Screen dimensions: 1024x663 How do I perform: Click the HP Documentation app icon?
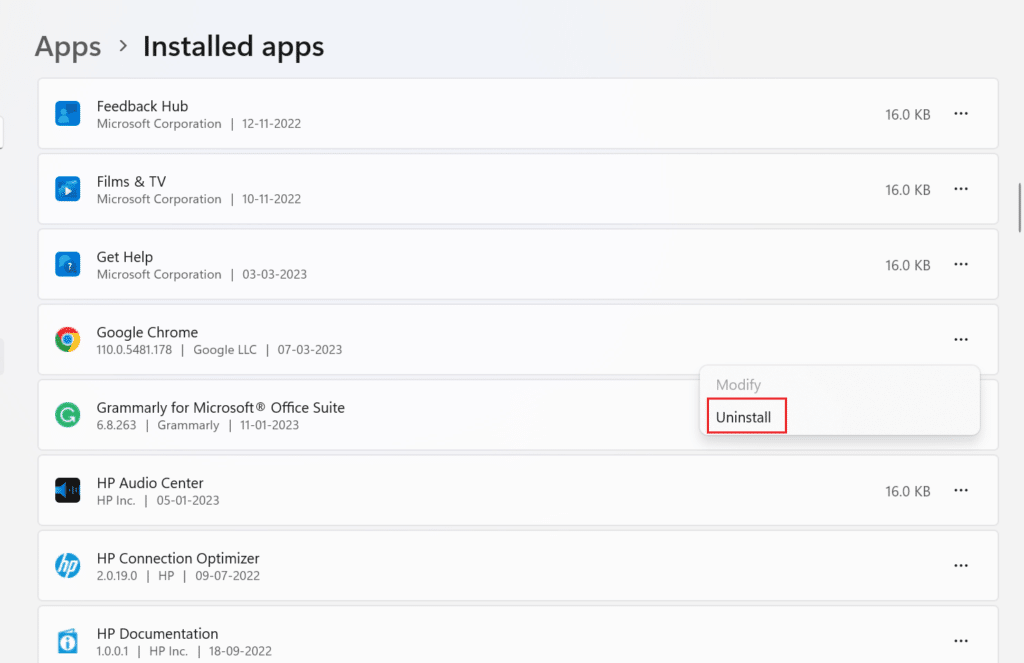click(67, 641)
